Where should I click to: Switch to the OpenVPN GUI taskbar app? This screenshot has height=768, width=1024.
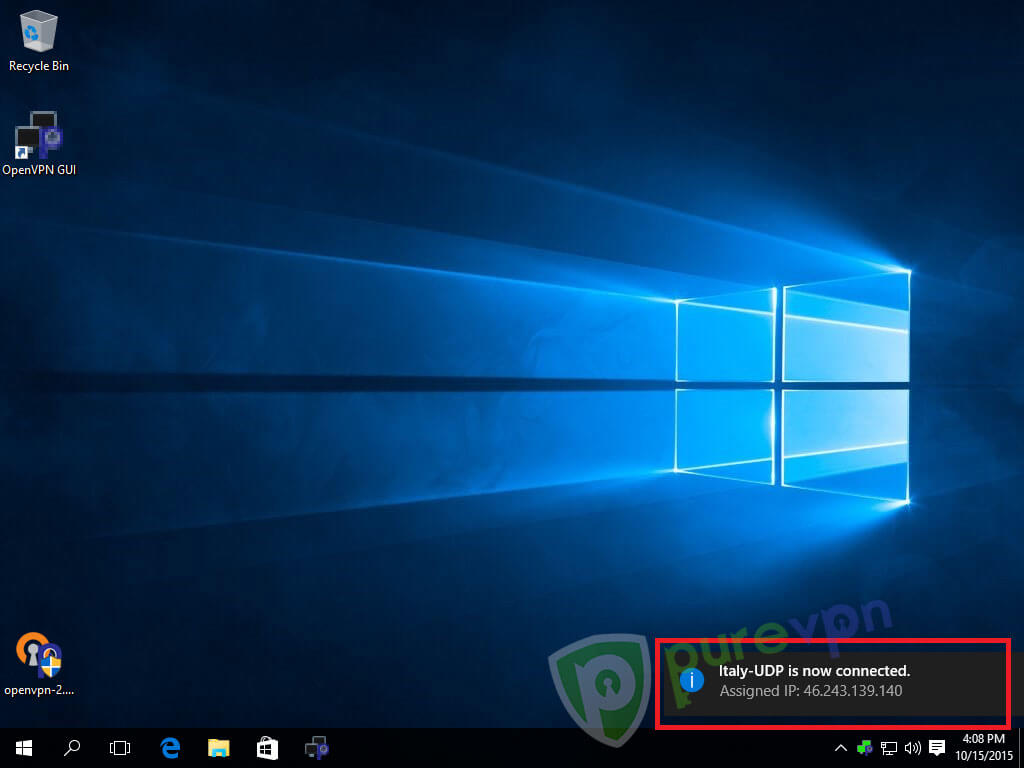pyautogui.click(x=317, y=748)
